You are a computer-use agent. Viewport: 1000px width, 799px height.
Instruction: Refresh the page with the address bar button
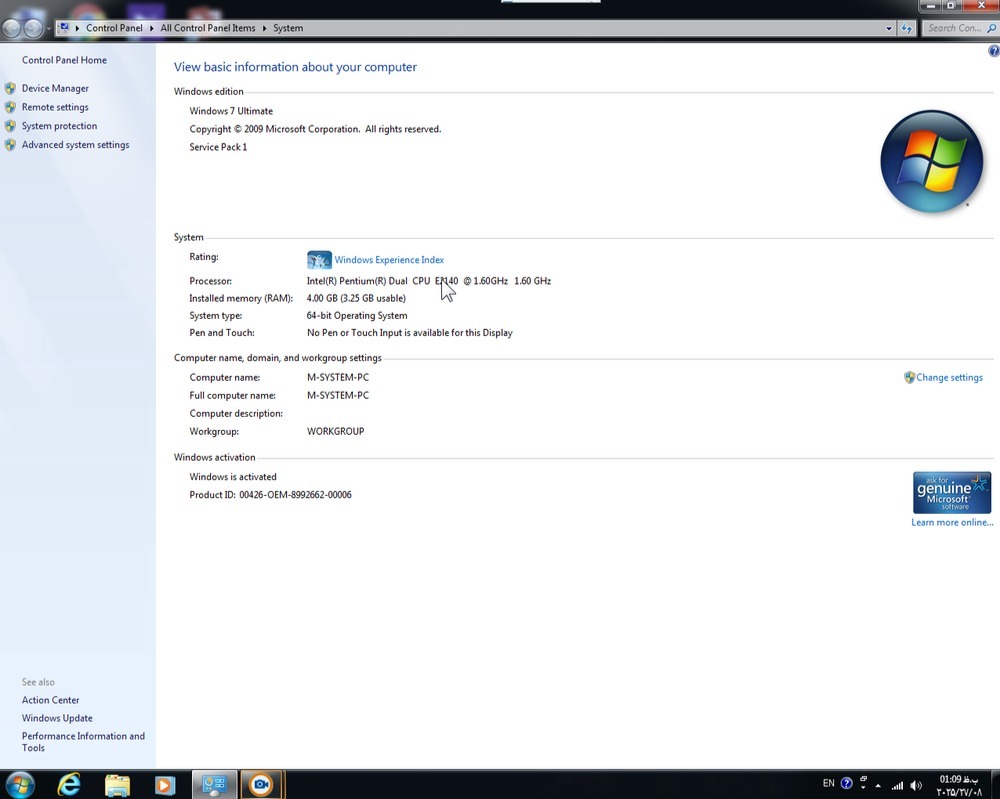(x=906, y=28)
